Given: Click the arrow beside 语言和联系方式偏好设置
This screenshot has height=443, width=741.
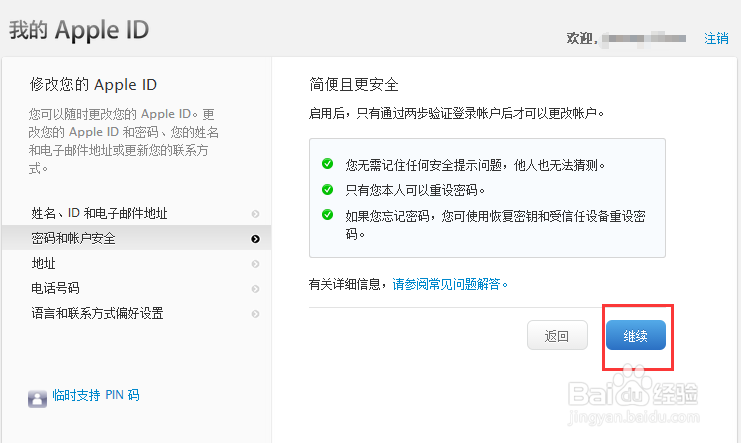Looking at the screenshot, I should coord(255,314).
